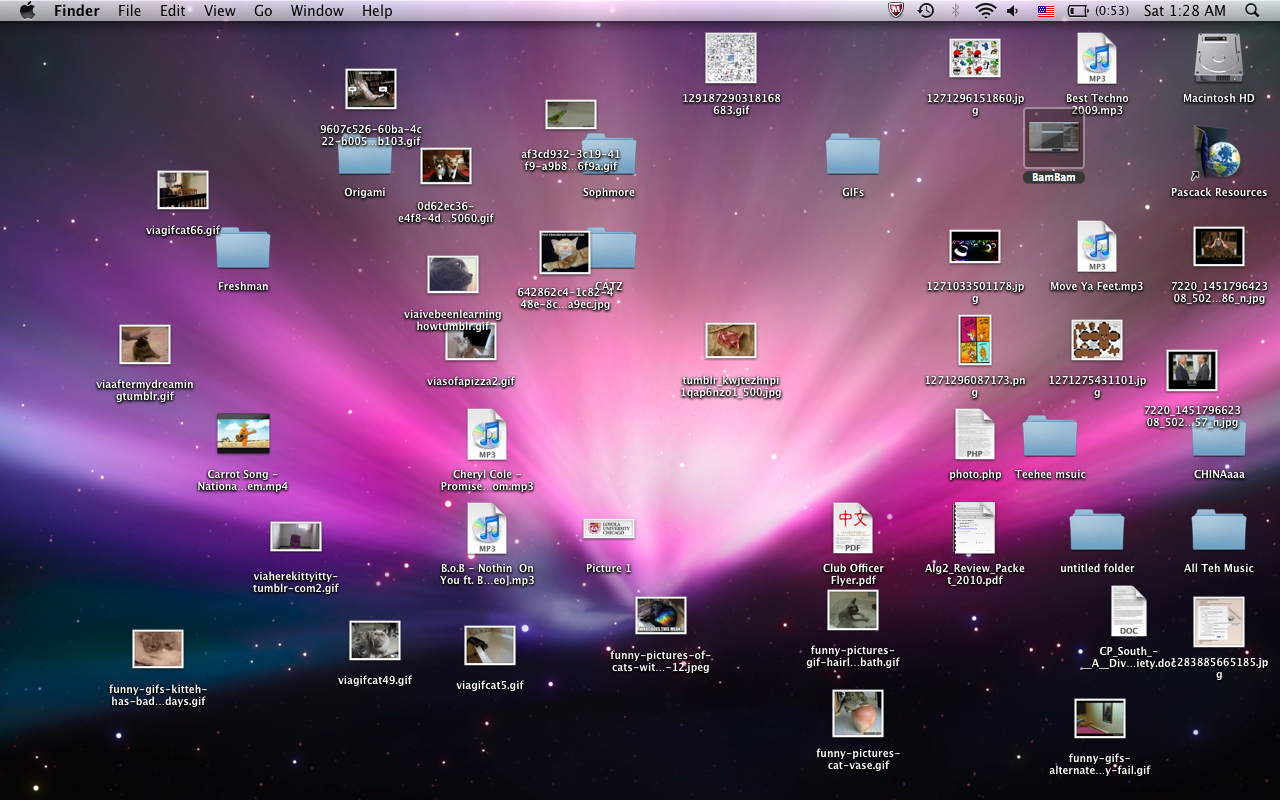Click the Time Machine icon in menu bar
This screenshot has height=800, width=1280.
tap(926, 11)
